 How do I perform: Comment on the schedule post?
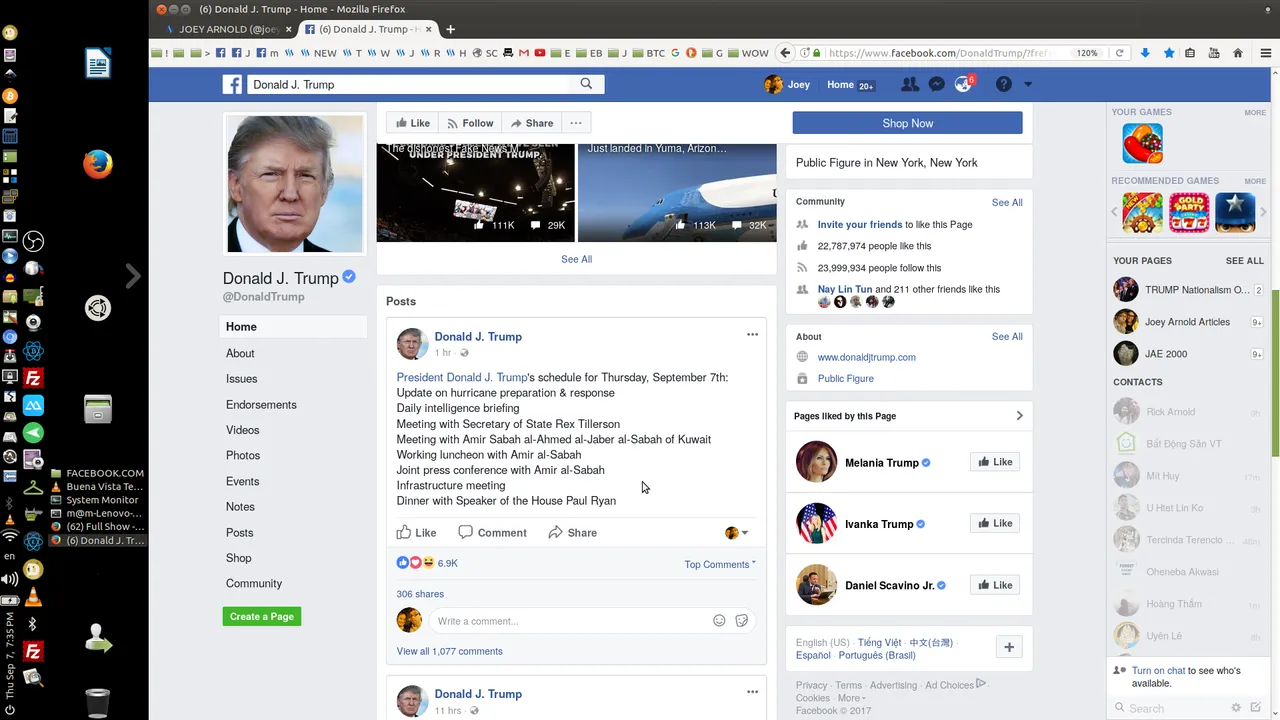[x=492, y=533]
